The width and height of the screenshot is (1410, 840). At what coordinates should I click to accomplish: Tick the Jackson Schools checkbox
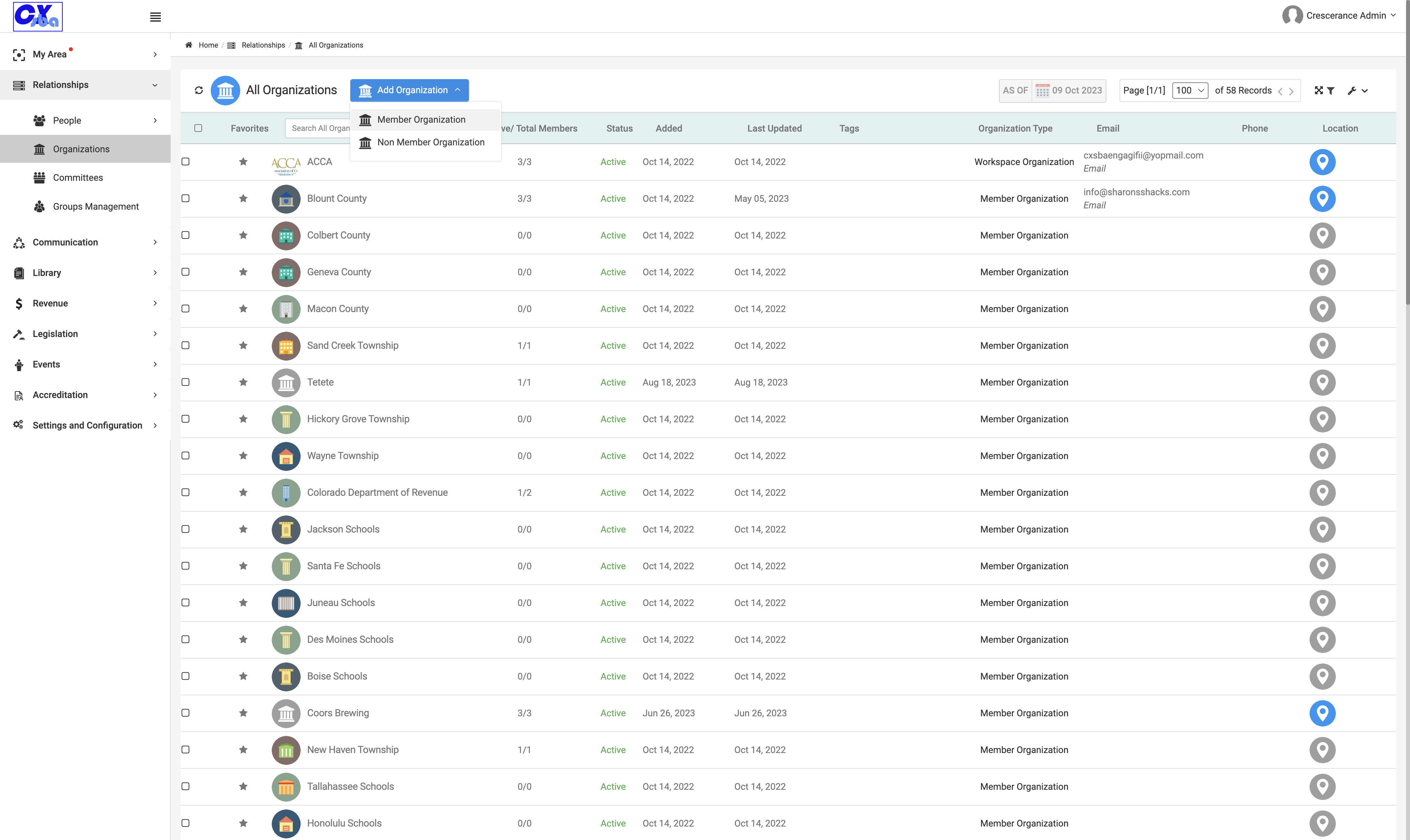tap(185, 529)
